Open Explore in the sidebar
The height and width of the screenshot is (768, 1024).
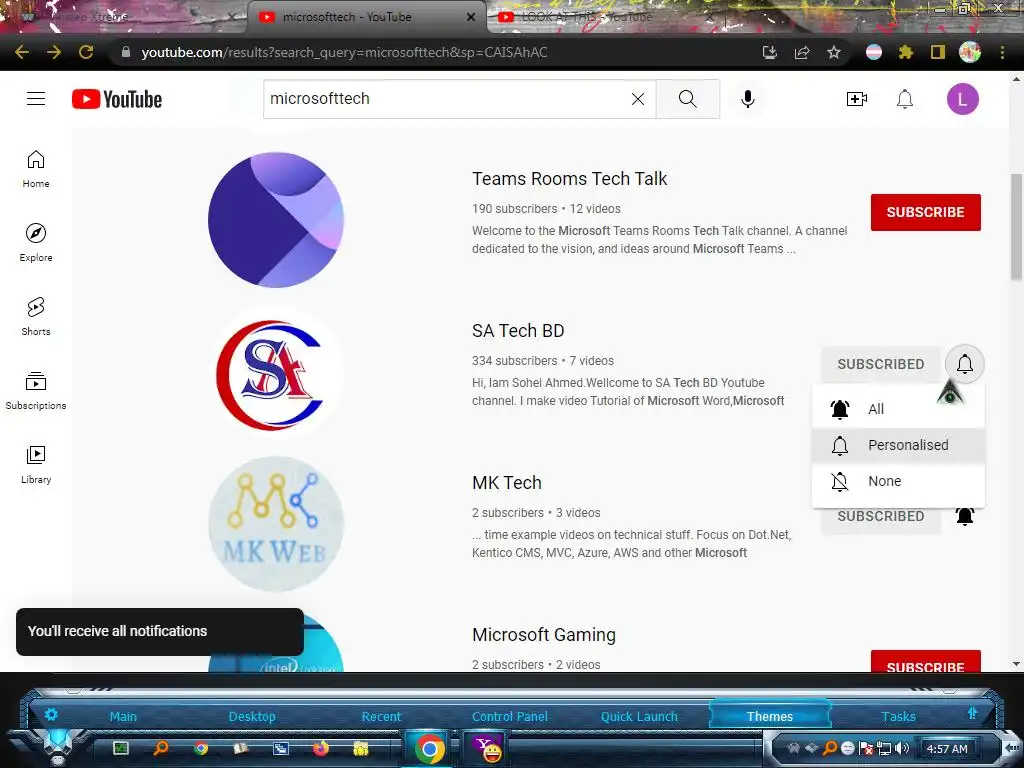[x=36, y=243]
